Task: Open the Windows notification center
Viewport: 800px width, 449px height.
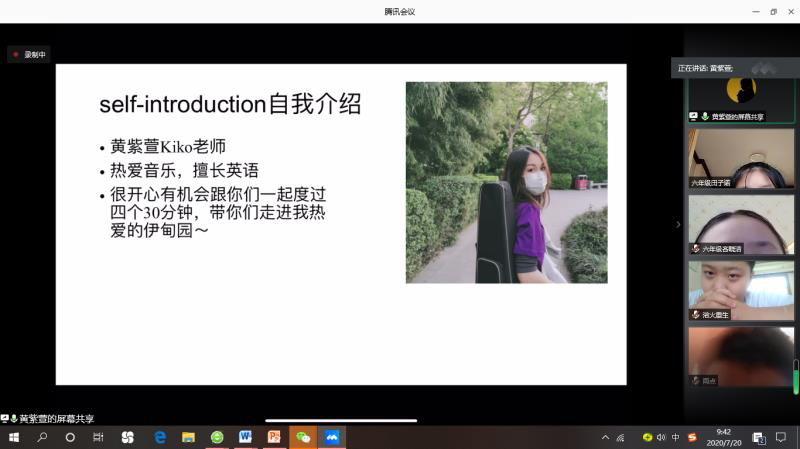Action: pyautogui.click(x=781, y=437)
